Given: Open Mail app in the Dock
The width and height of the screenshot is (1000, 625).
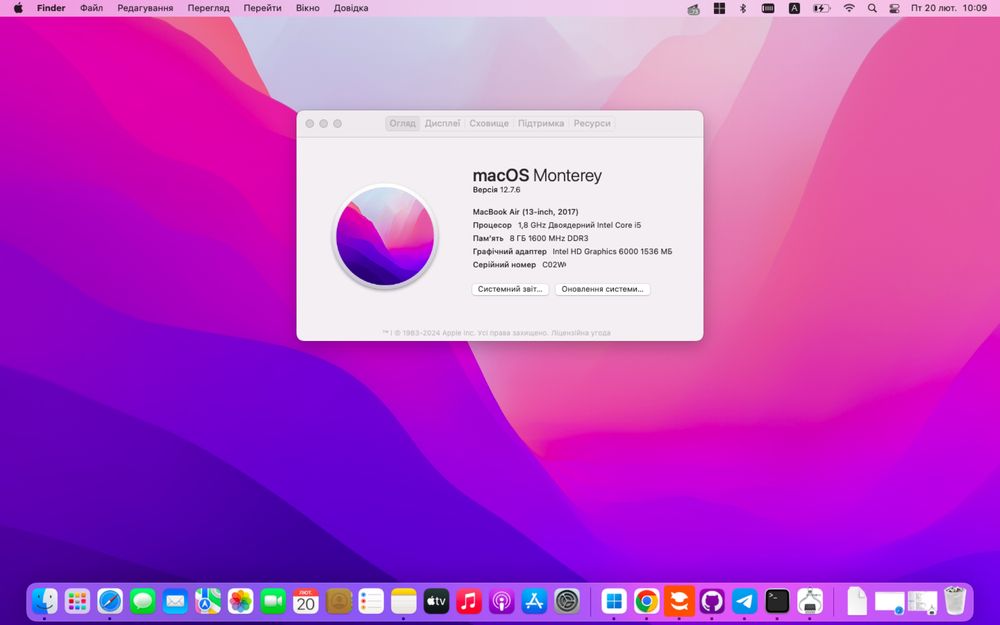Looking at the screenshot, I should click(175, 601).
